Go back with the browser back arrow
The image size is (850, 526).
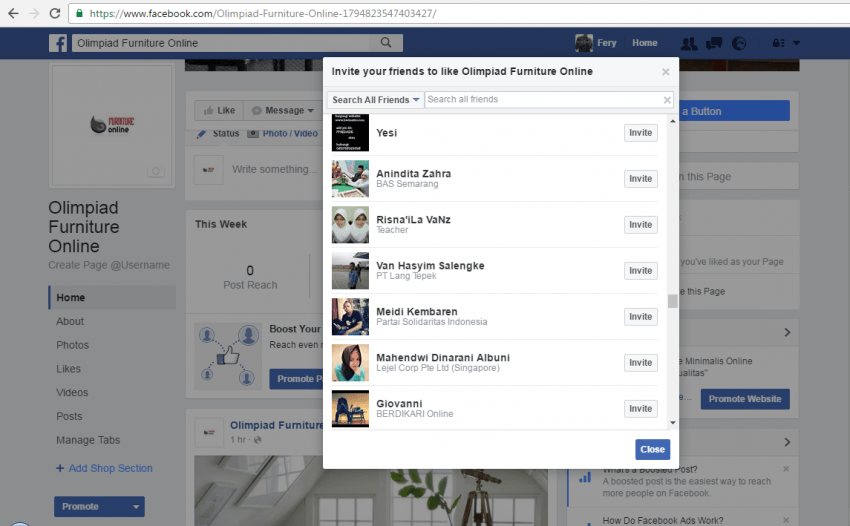(13, 13)
